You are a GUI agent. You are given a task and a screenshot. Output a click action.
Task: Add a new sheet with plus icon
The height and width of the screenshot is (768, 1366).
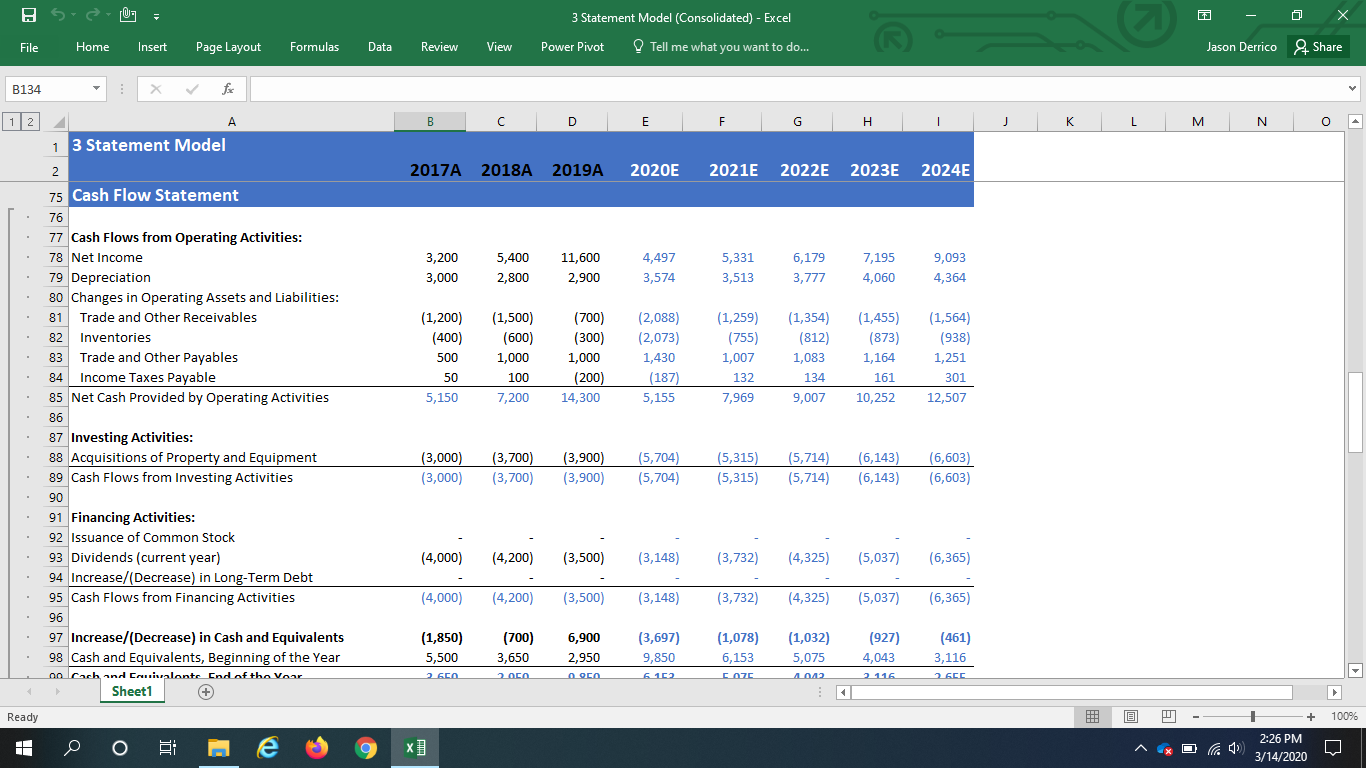coord(207,692)
